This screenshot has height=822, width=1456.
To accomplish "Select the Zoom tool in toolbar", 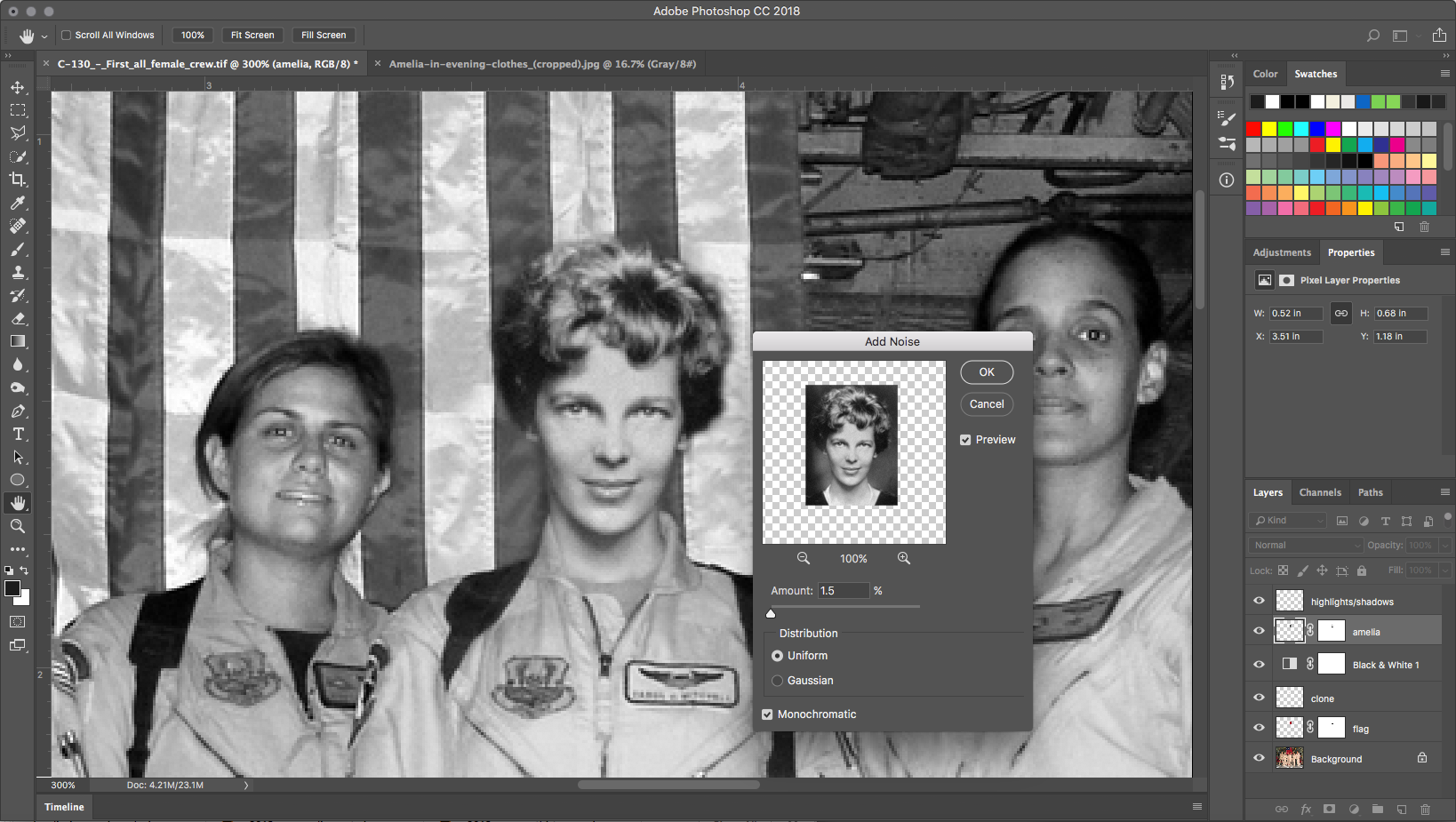I will click(x=18, y=526).
